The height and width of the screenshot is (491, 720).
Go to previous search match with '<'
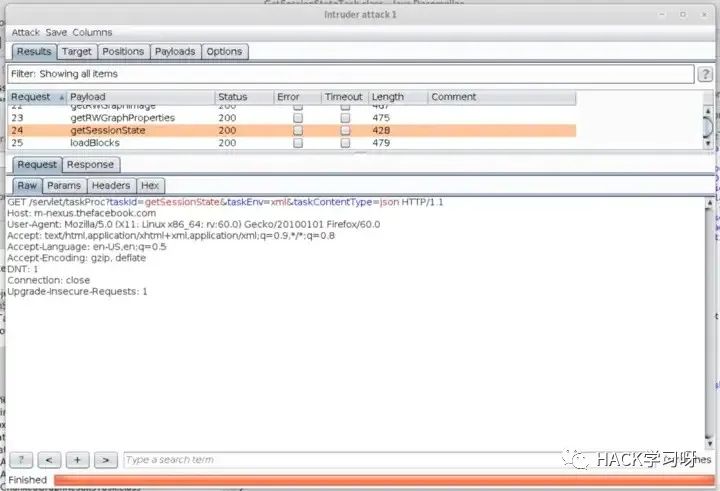(49, 460)
